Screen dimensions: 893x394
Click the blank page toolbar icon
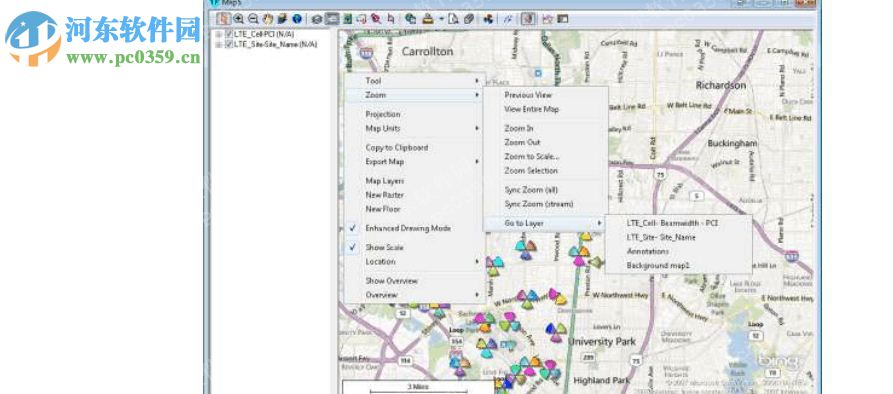tap(453, 19)
